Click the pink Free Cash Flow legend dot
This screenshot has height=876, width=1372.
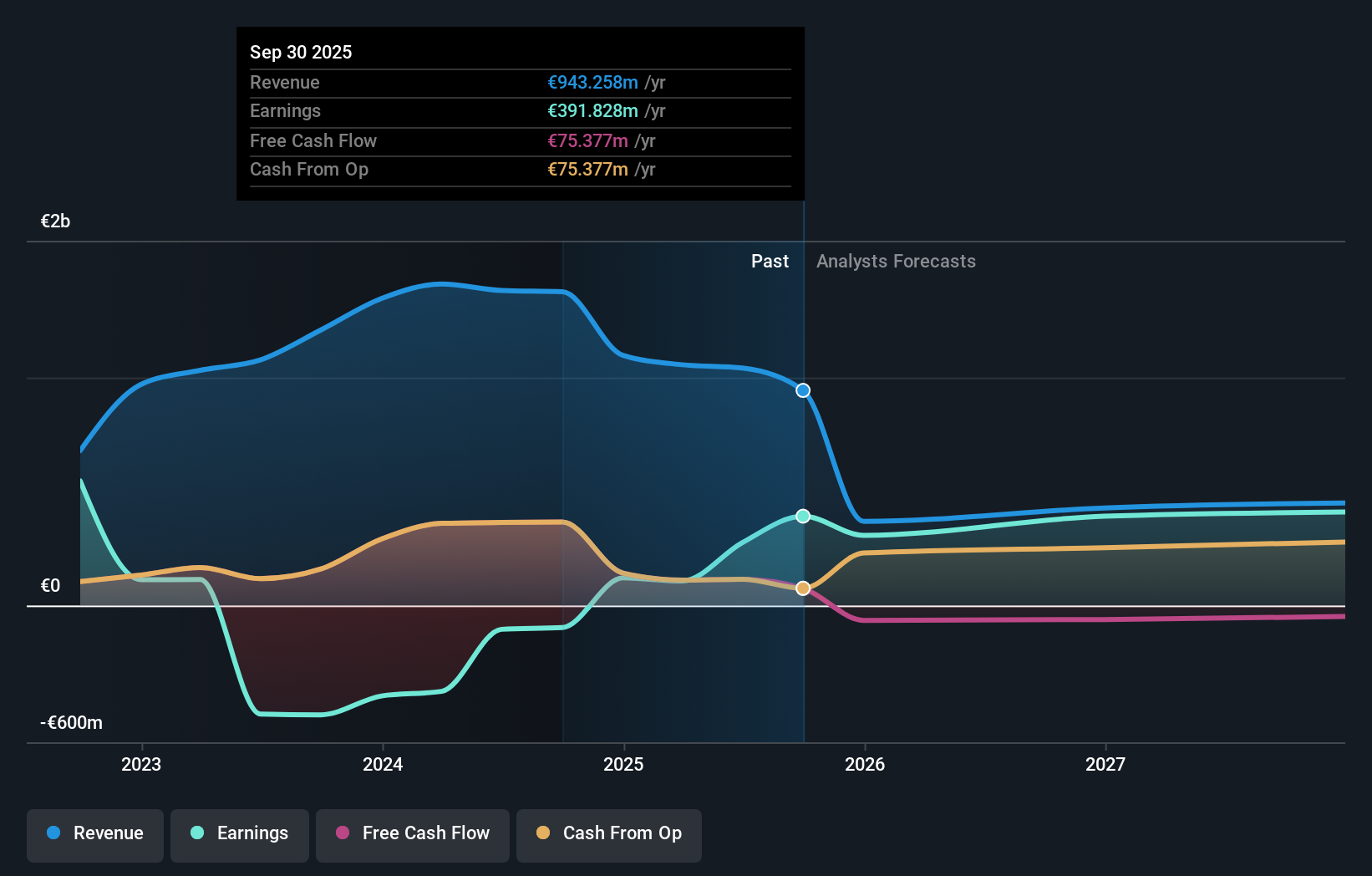[x=343, y=833]
